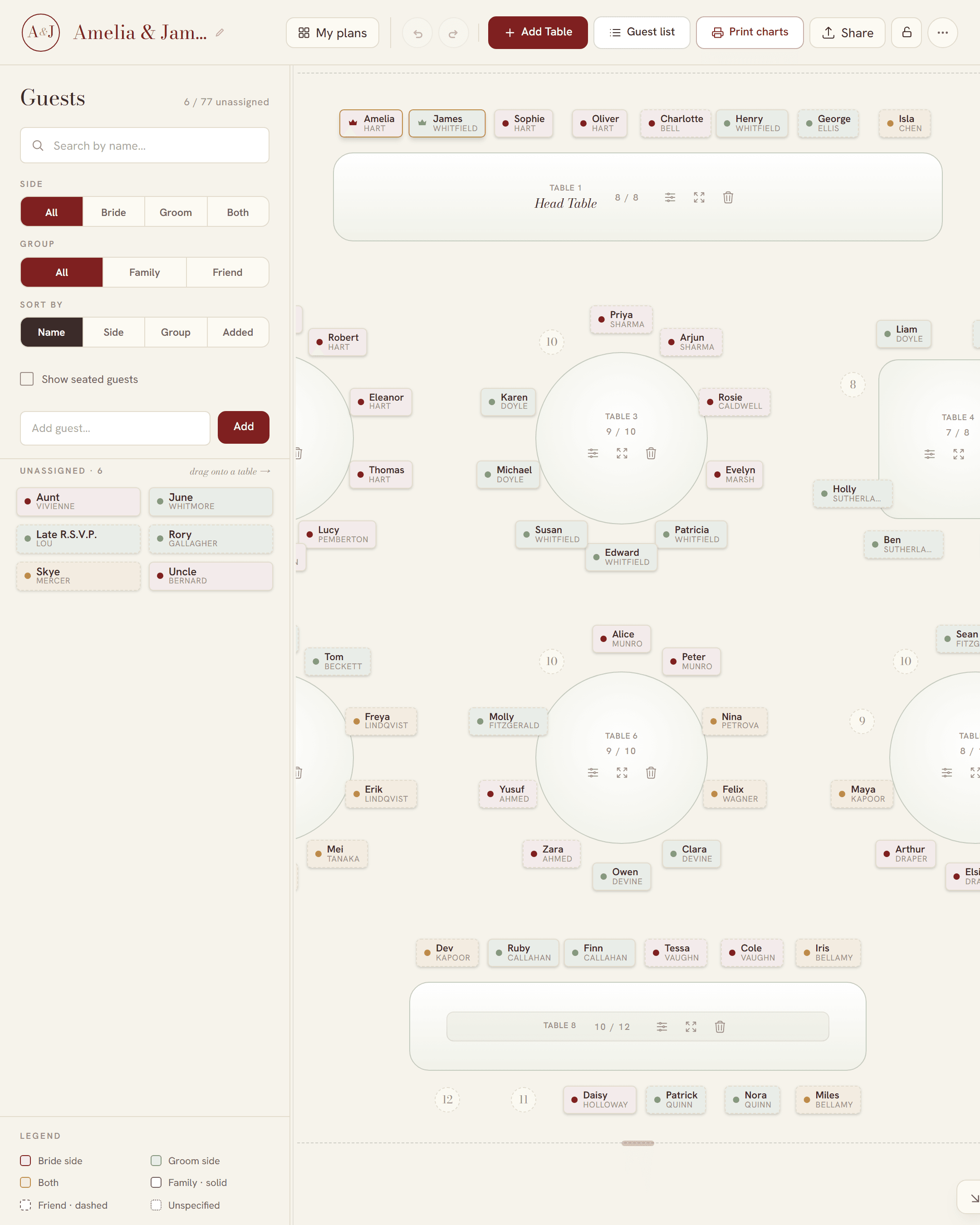Delete Table 3 using trash icon
The width and height of the screenshot is (980, 1225).
(x=651, y=453)
